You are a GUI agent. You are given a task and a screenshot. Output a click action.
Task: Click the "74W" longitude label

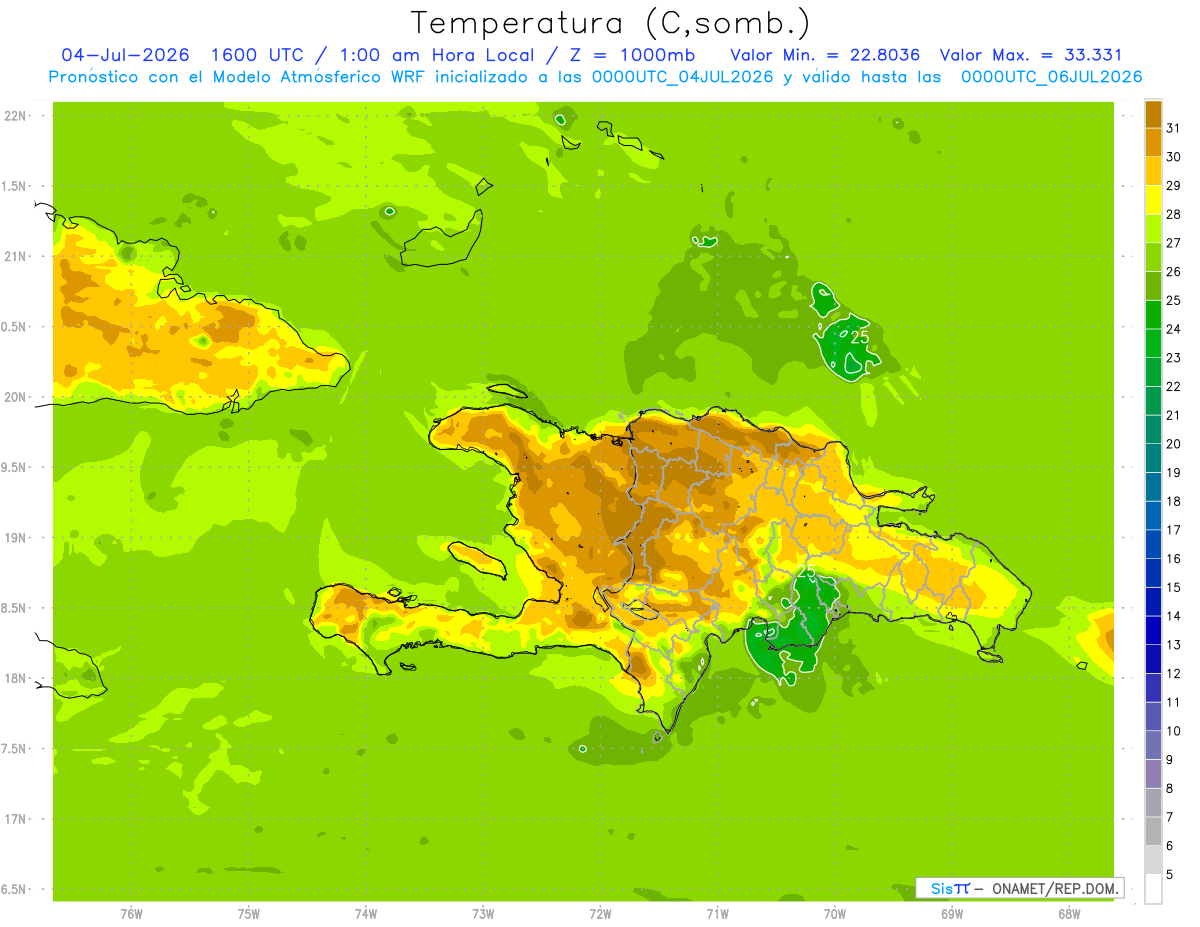366,913
